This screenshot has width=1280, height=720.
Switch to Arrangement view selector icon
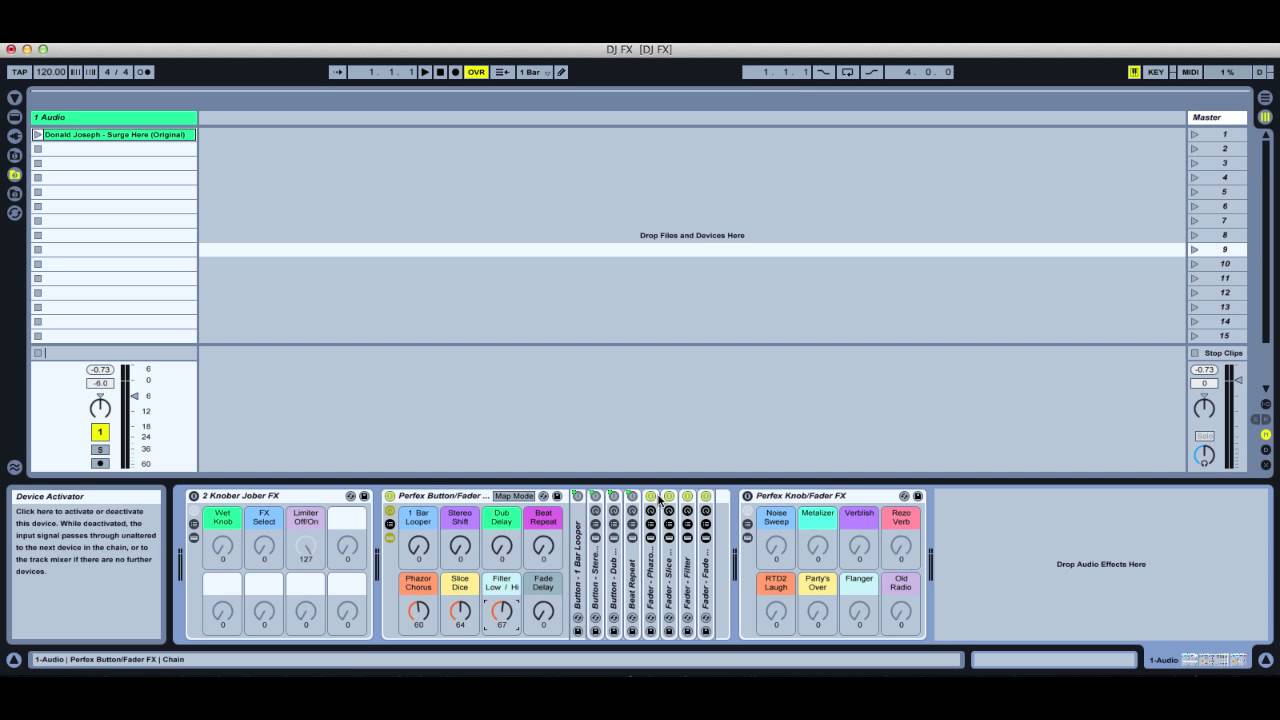(x=1265, y=98)
